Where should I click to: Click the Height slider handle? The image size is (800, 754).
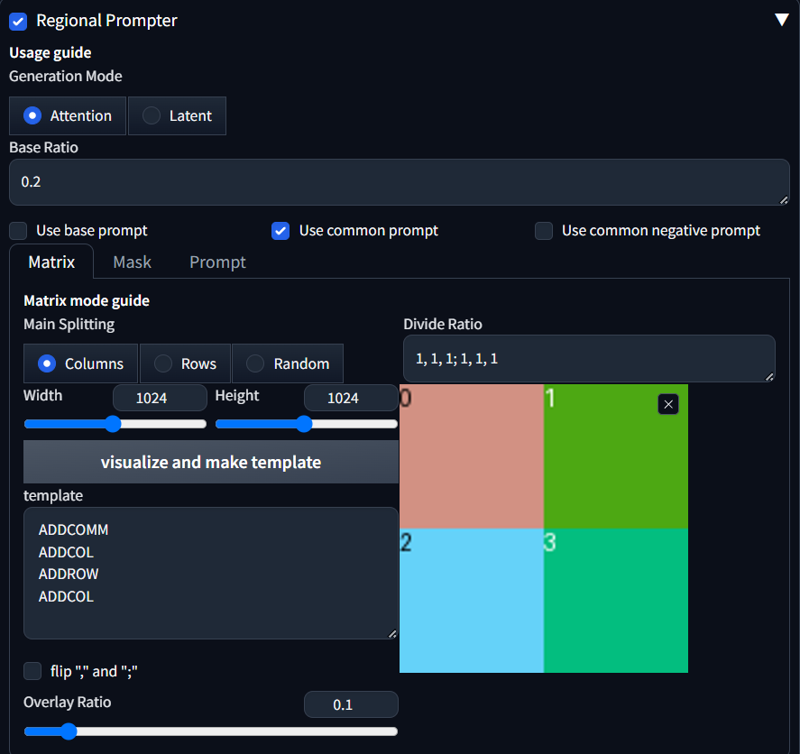[x=304, y=424]
